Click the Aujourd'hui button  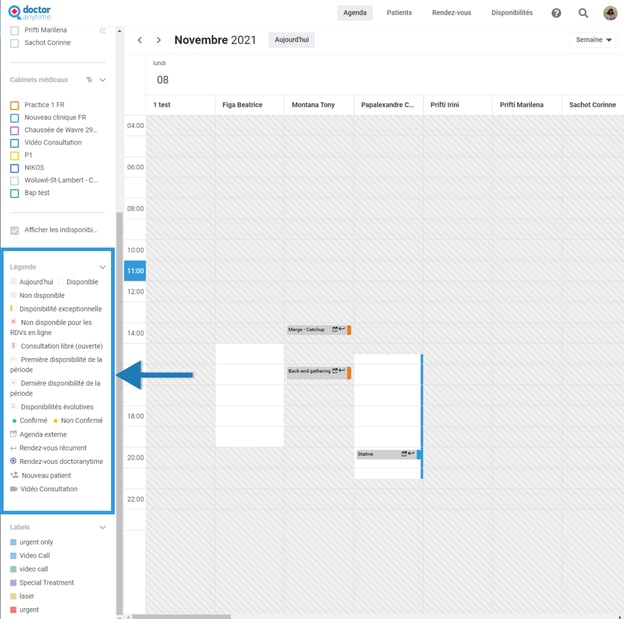coord(291,40)
